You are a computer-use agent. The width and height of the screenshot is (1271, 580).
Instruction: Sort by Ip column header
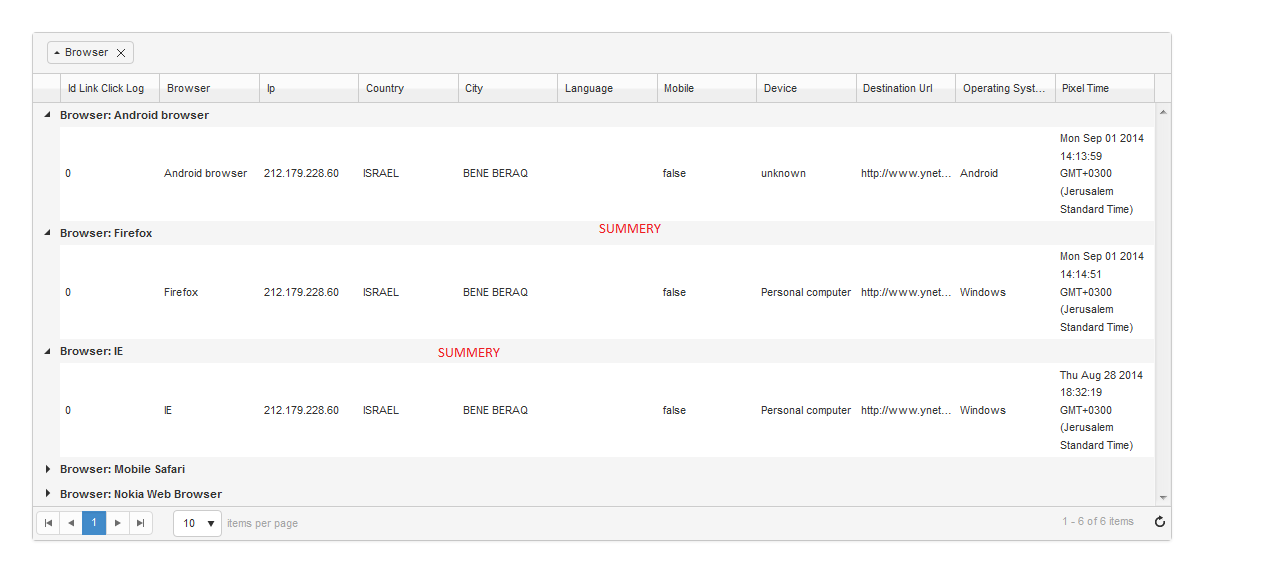pyautogui.click(x=271, y=88)
